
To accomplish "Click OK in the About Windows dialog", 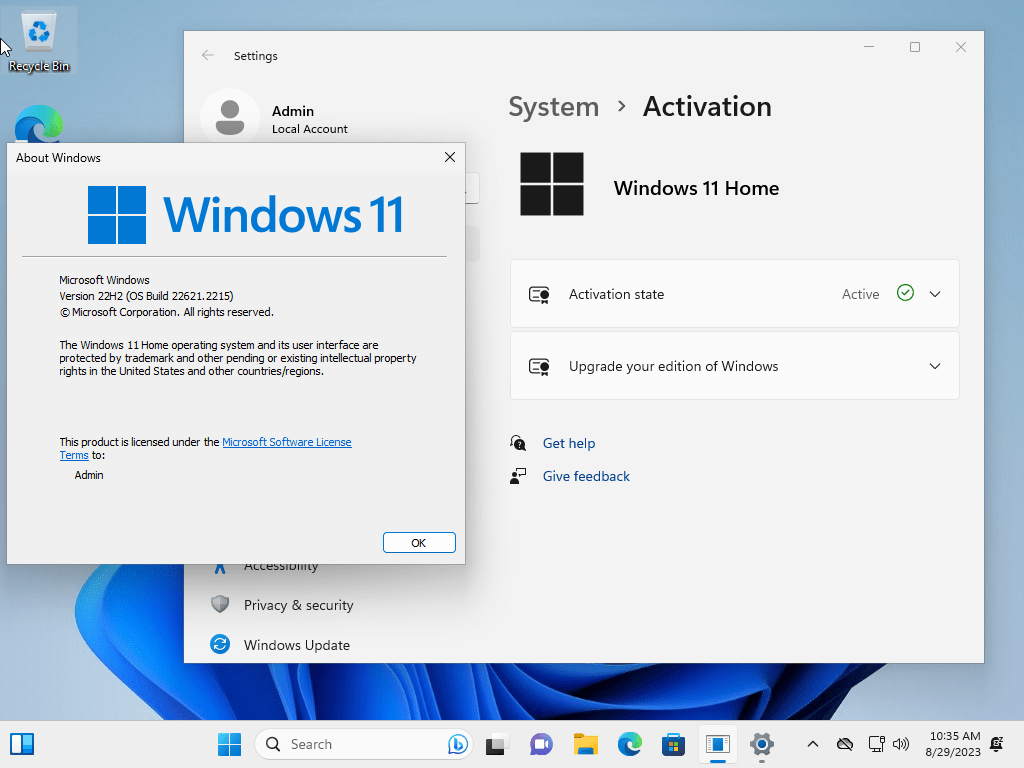I will [419, 543].
